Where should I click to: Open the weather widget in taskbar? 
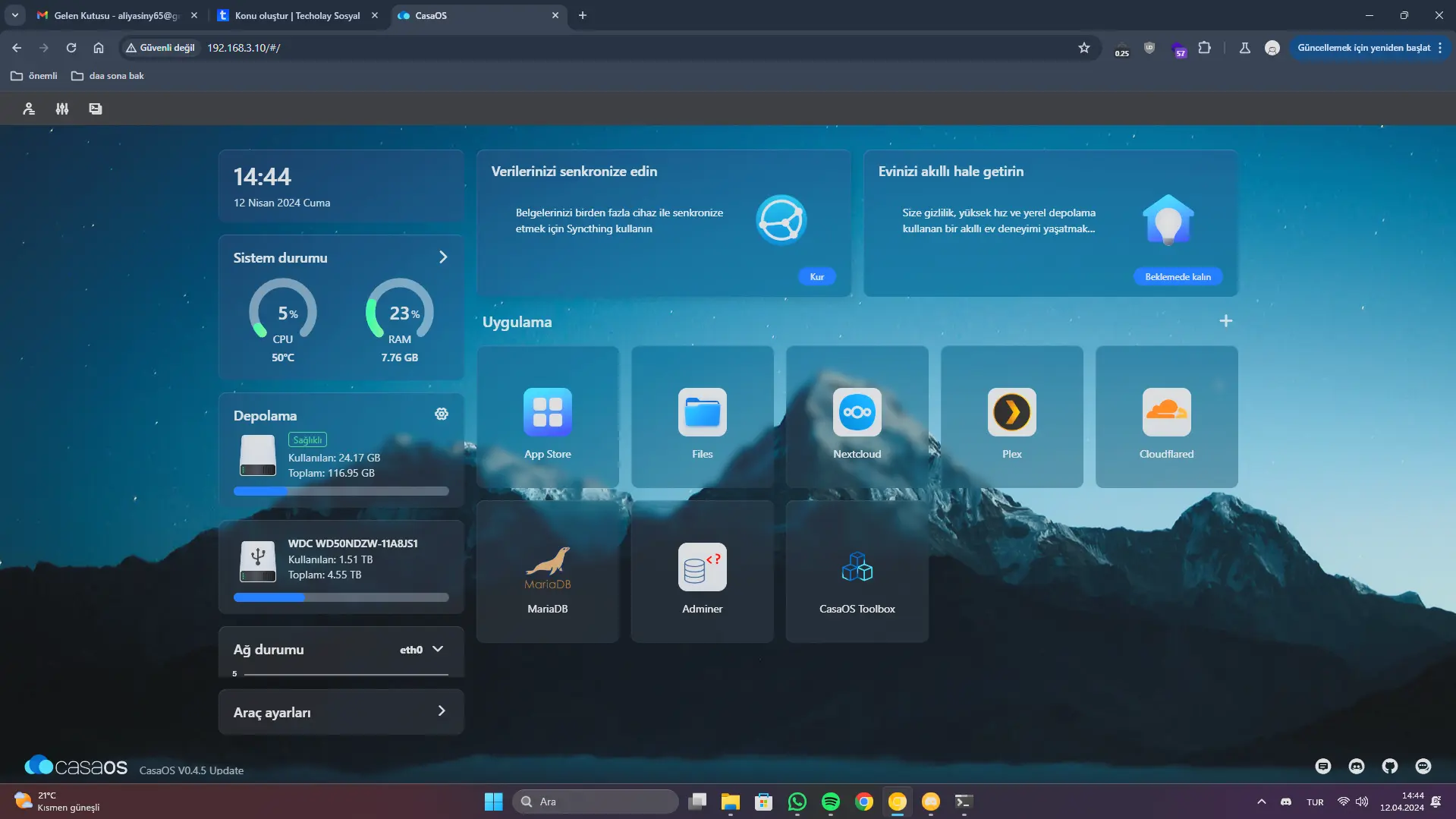point(58,802)
